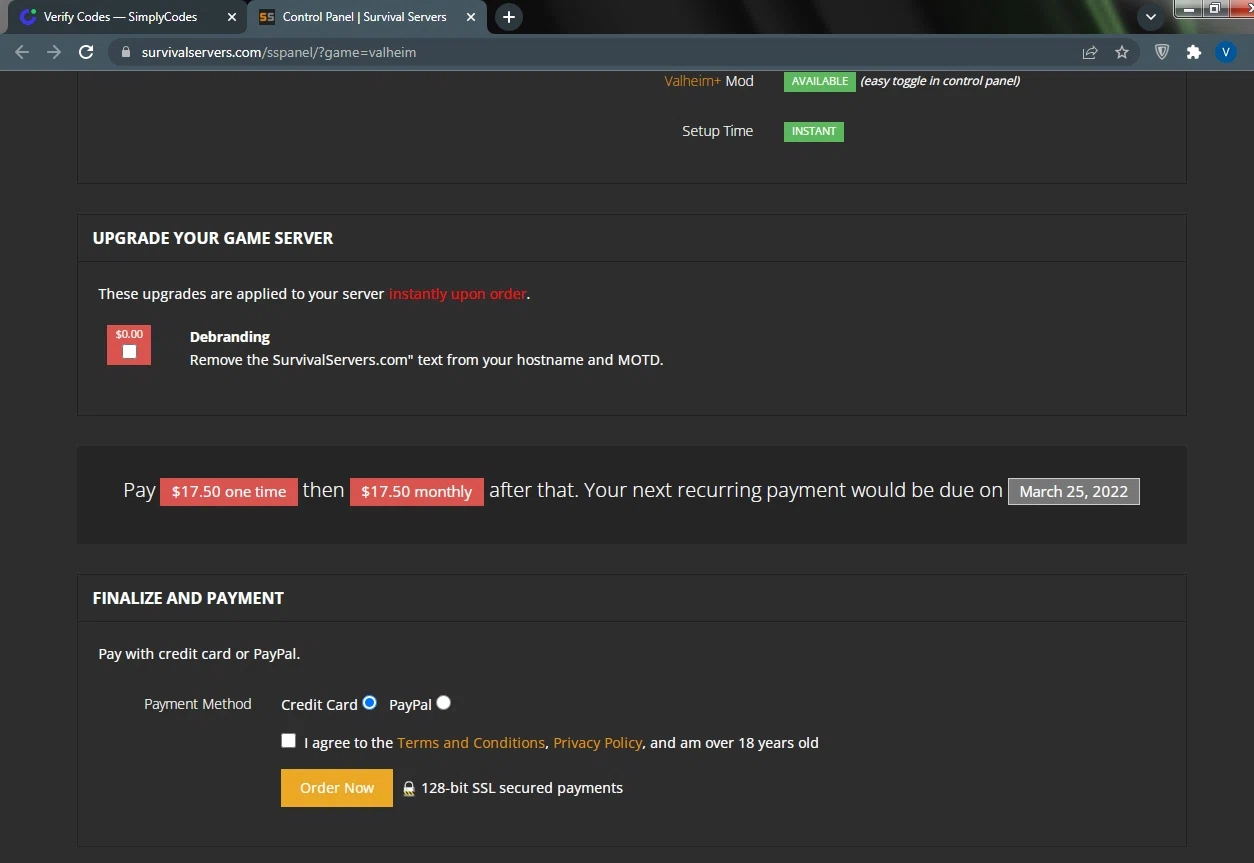Click the Valheim+ Mod label

click(x=709, y=81)
